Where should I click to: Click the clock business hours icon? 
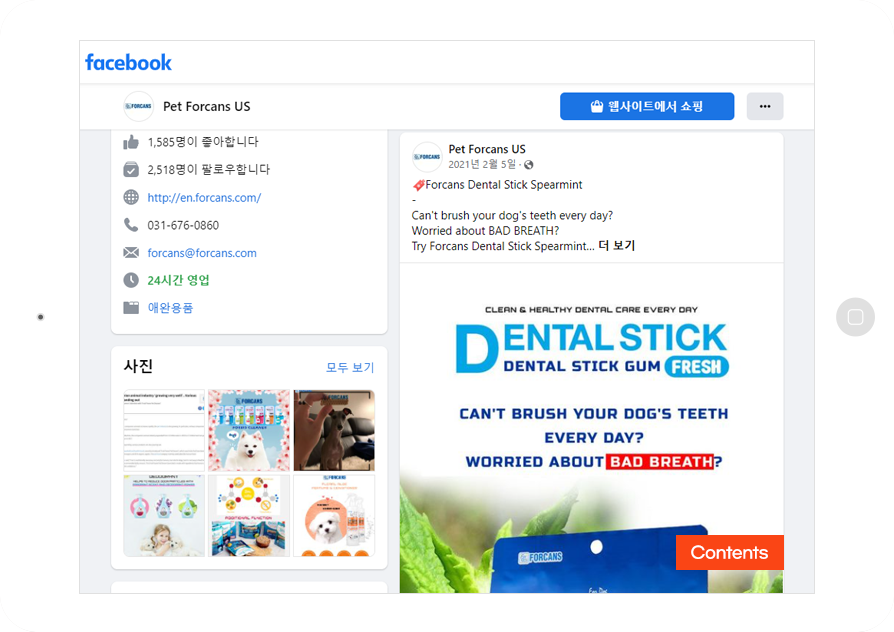[x=131, y=280]
